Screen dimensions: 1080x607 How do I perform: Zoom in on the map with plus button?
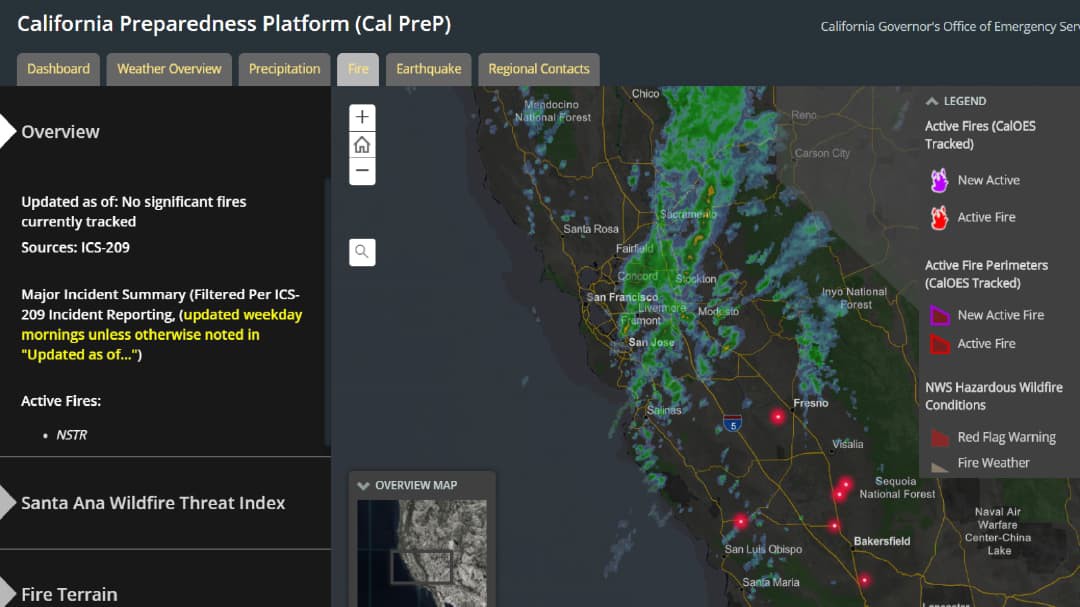362,117
